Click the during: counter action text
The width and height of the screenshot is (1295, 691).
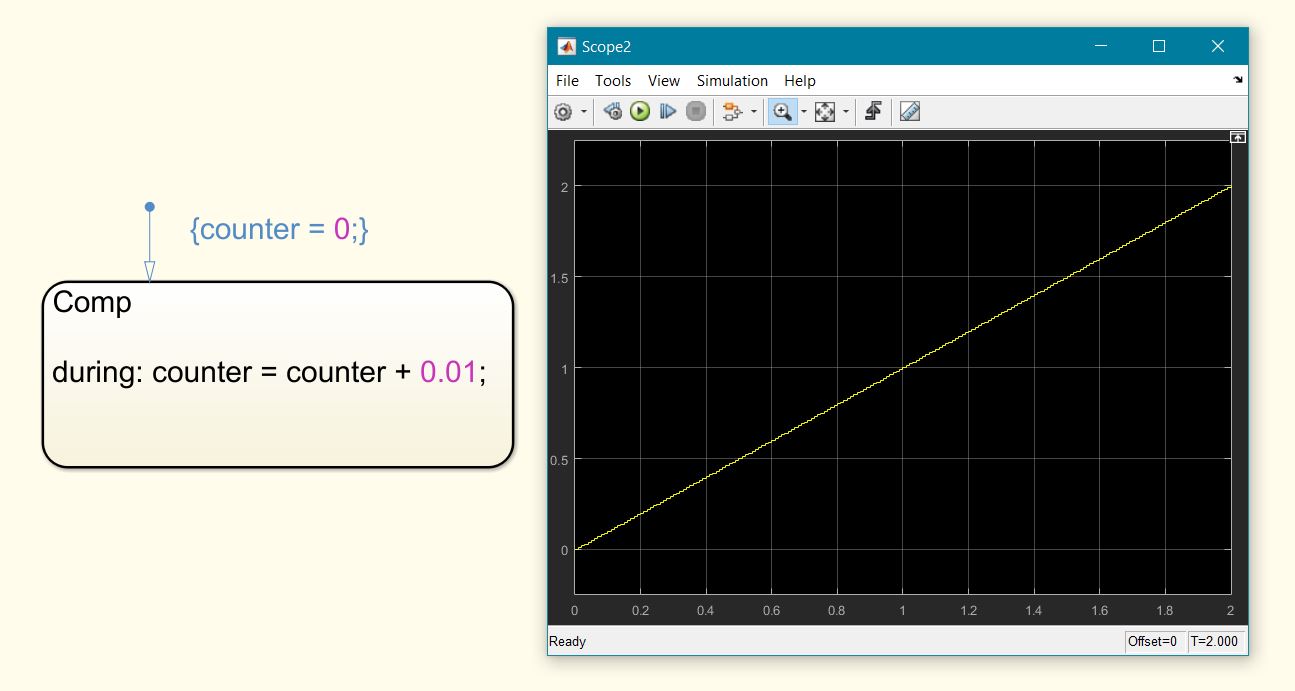tap(269, 372)
